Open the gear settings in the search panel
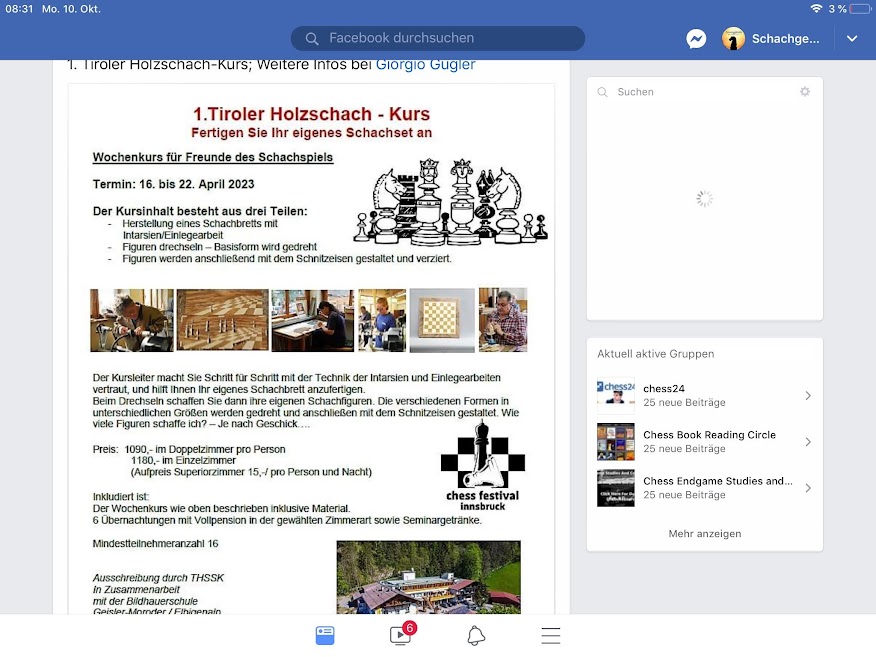This screenshot has width=876, height=657. click(804, 92)
